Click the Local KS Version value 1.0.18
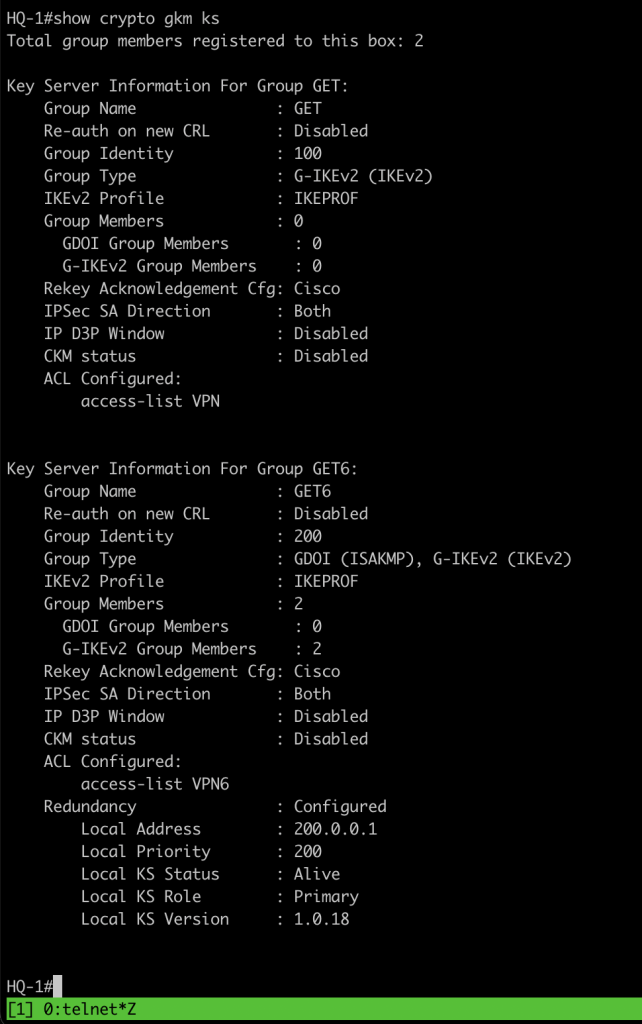 [x=321, y=919]
